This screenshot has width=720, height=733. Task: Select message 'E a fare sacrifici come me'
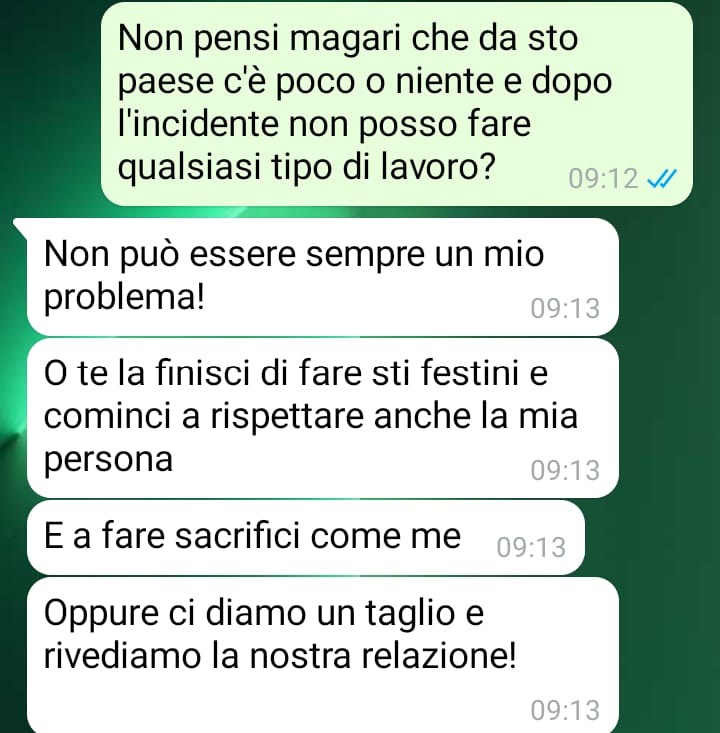[306, 538]
